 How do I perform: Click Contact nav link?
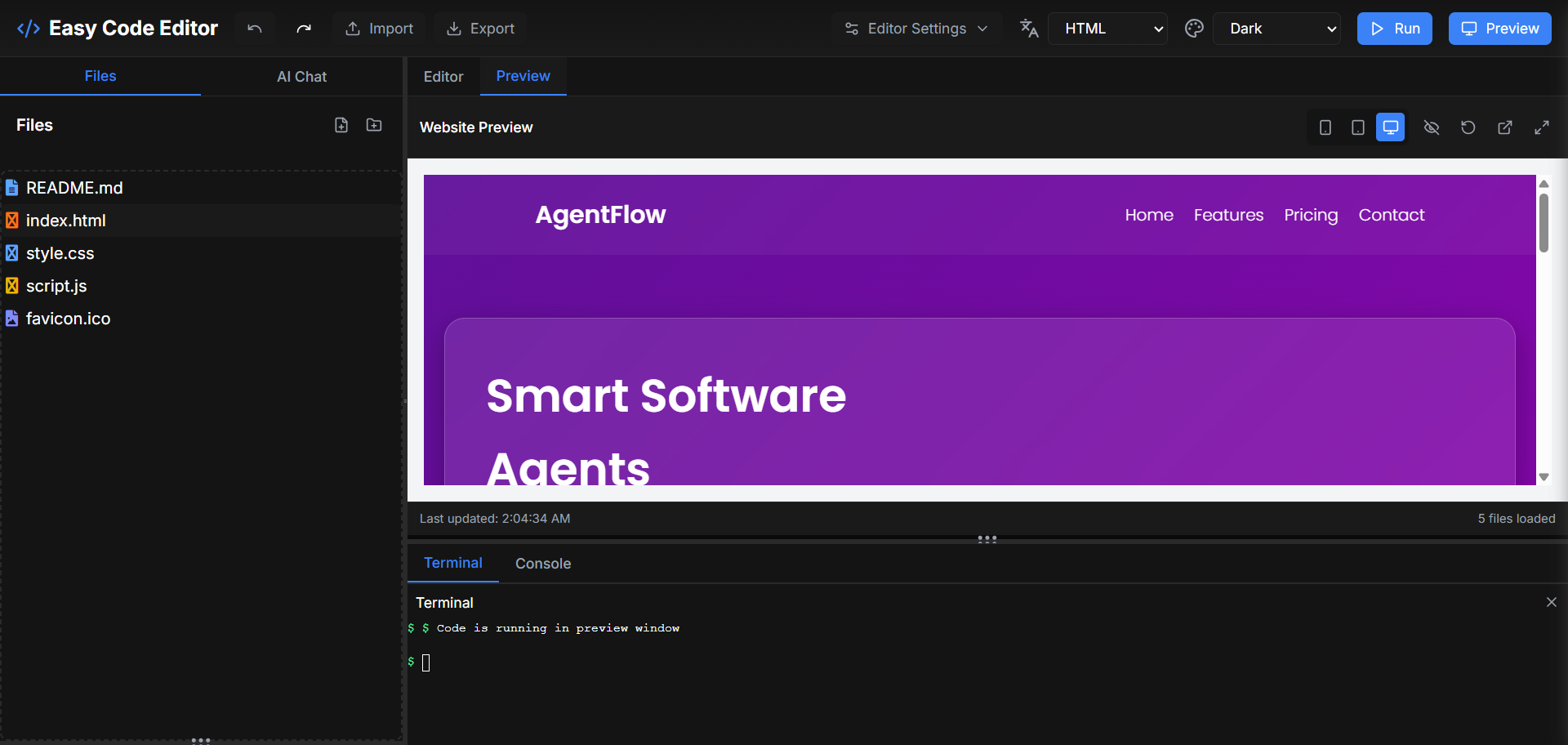tap(1392, 215)
